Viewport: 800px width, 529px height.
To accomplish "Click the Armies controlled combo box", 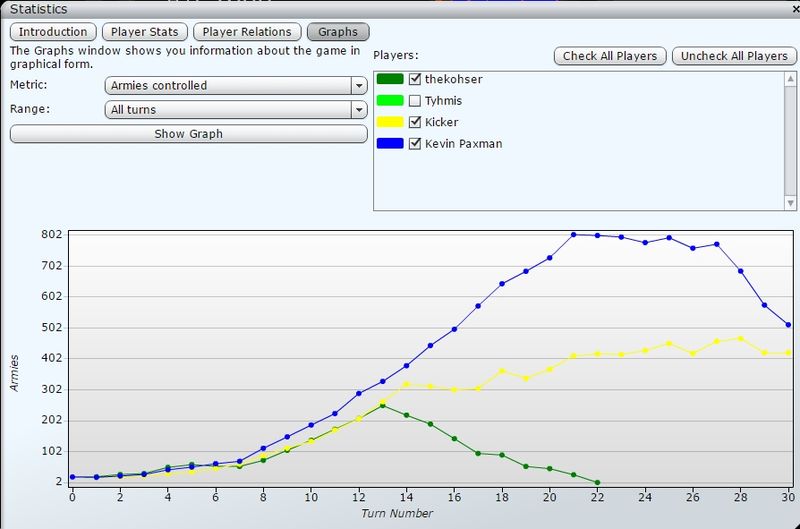I will [228, 86].
